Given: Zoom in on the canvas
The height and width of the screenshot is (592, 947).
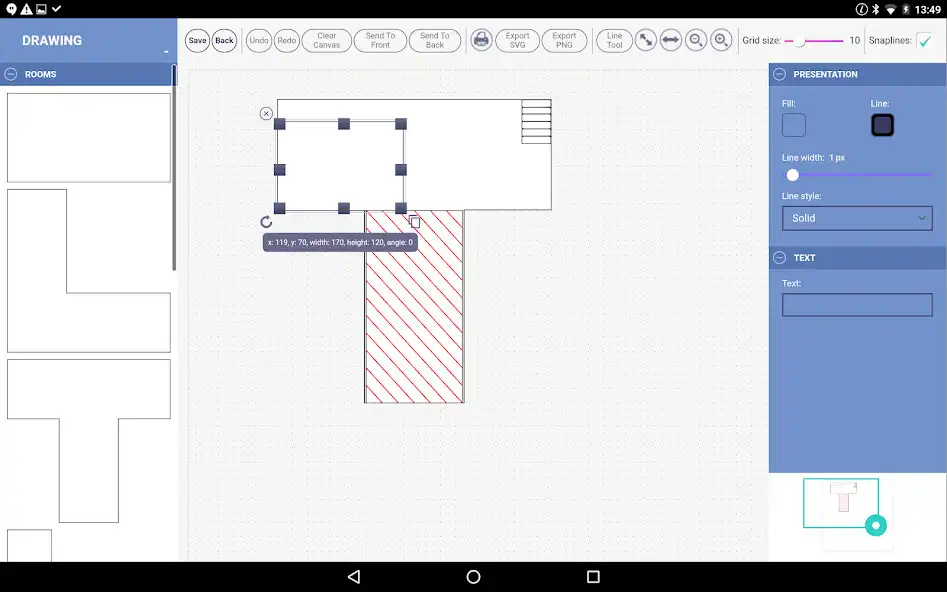Looking at the screenshot, I should tap(722, 40).
